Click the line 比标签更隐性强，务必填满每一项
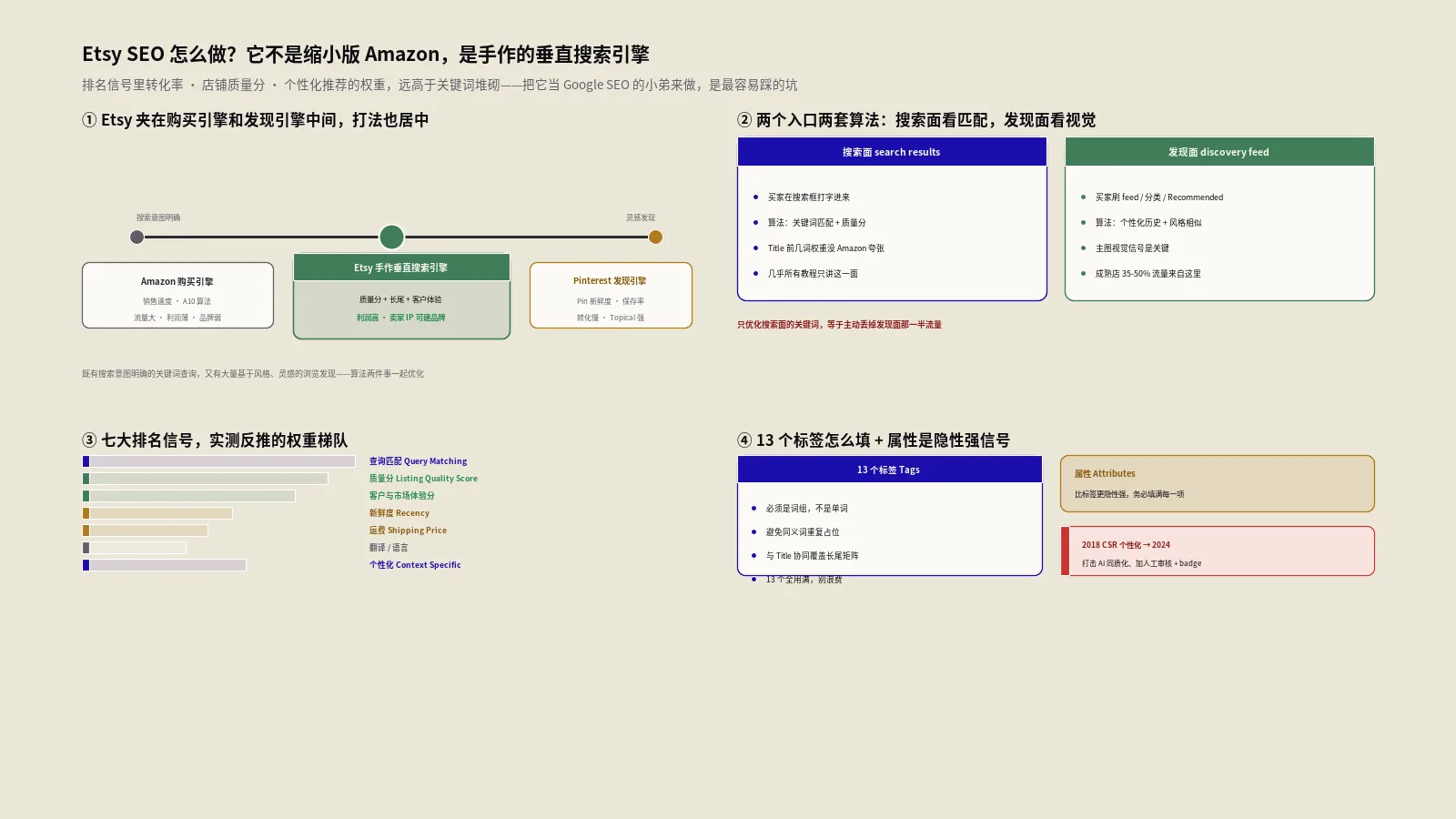 [1129, 494]
